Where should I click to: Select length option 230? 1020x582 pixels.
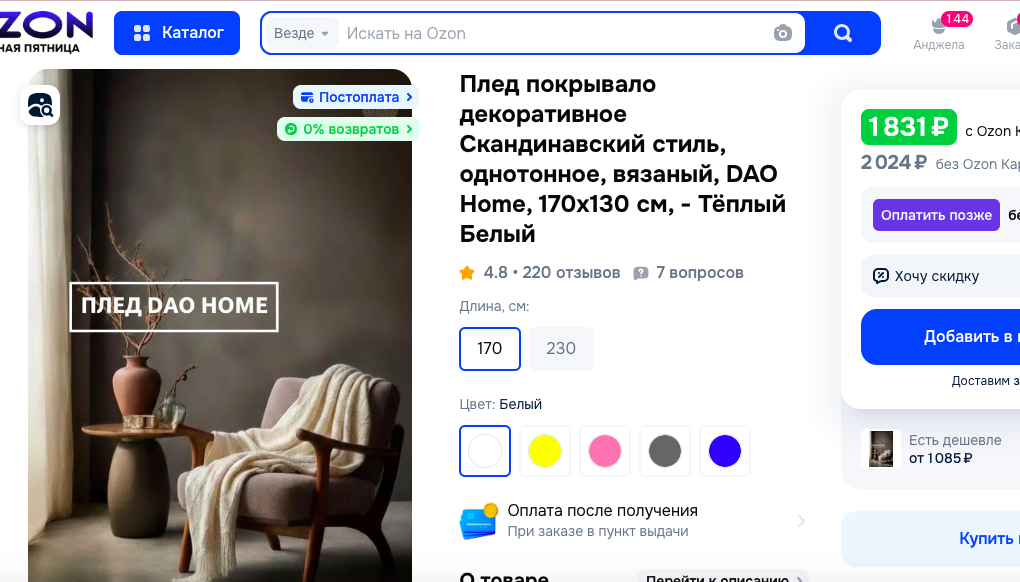pos(561,349)
